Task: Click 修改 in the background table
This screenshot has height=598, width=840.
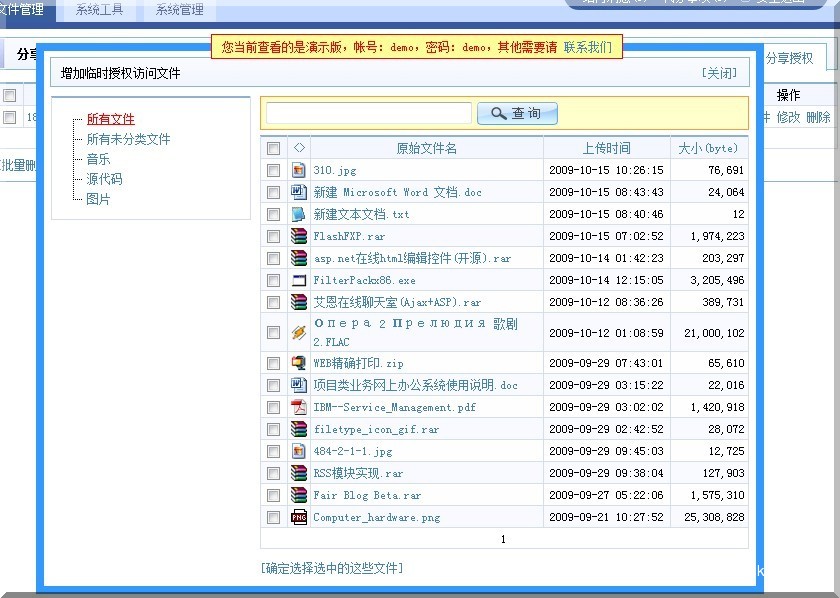Action: click(789, 117)
